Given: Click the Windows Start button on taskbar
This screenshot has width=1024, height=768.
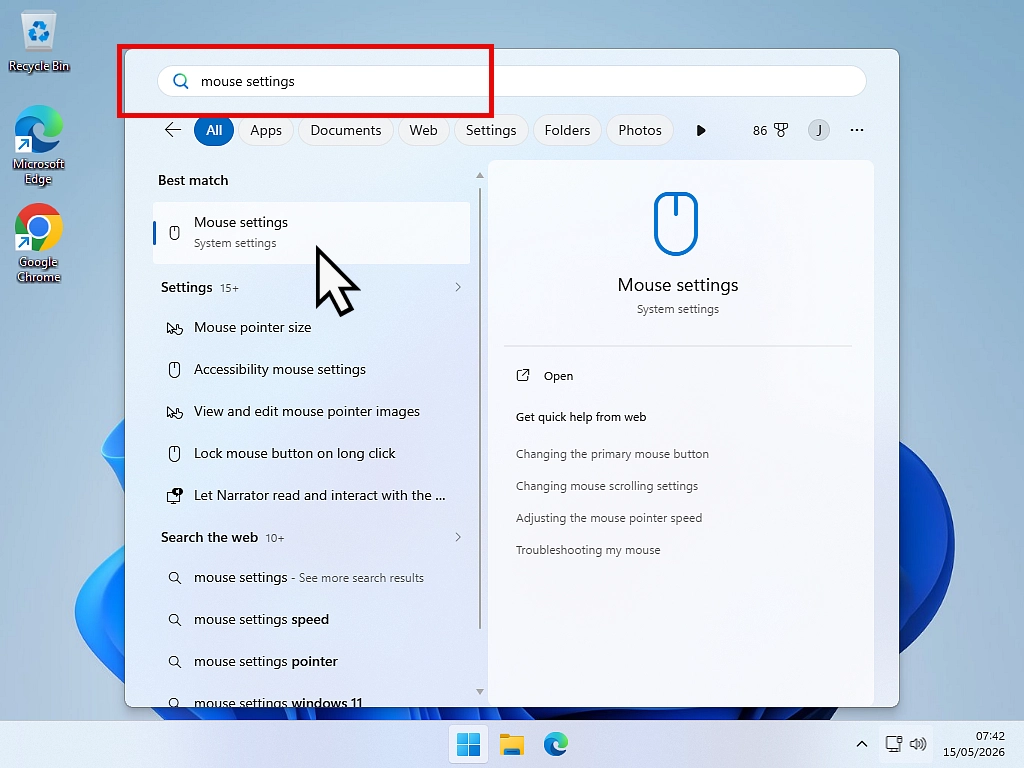Looking at the screenshot, I should point(468,744).
